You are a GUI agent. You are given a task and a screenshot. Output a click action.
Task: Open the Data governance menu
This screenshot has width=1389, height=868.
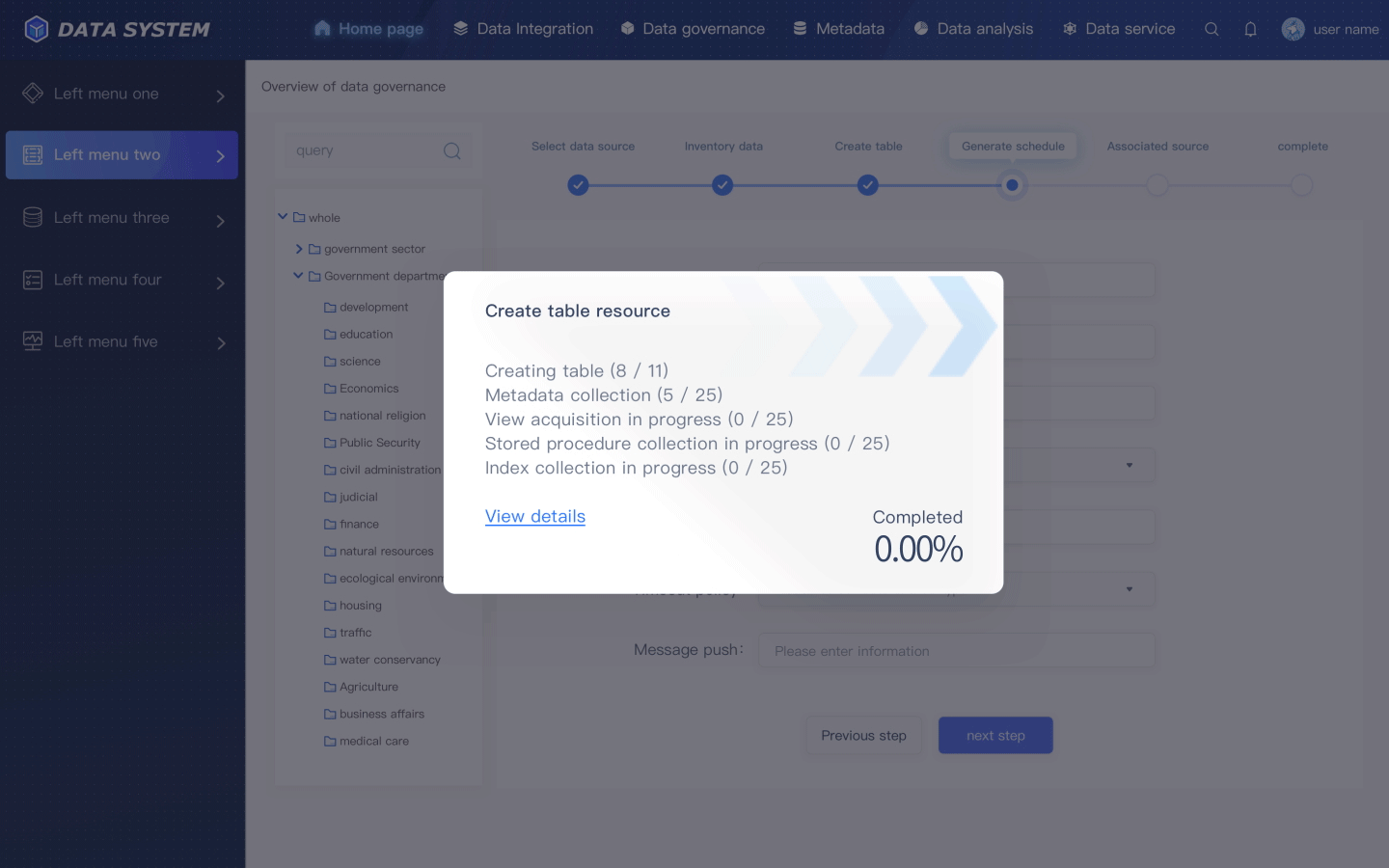[693, 29]
